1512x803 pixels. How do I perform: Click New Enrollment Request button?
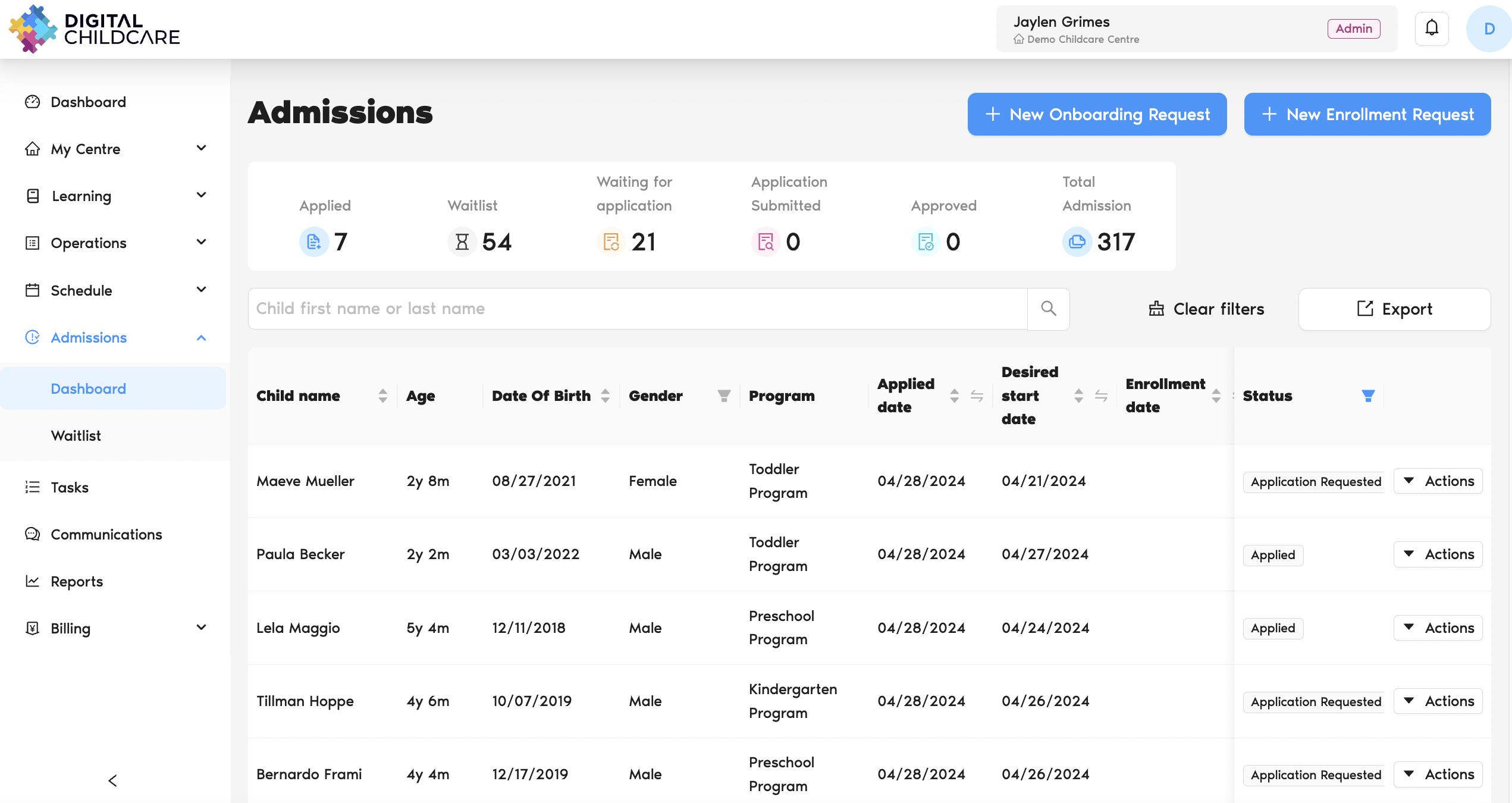(1367, 114)
